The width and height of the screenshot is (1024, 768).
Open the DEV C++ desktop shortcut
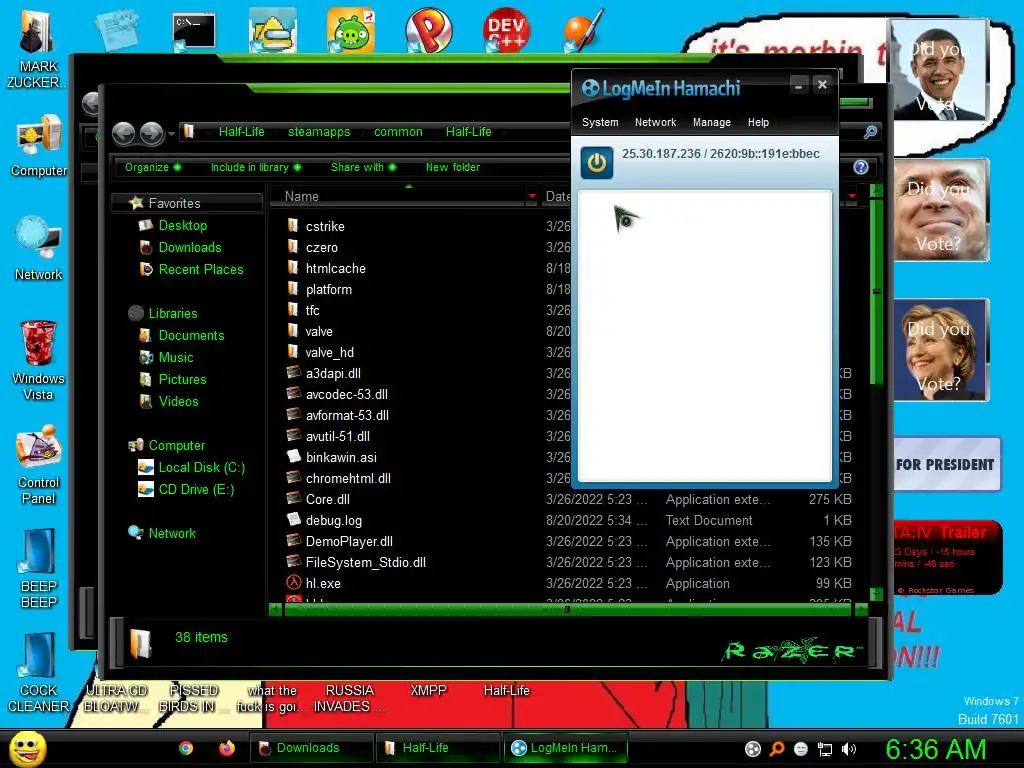(506, 30)
